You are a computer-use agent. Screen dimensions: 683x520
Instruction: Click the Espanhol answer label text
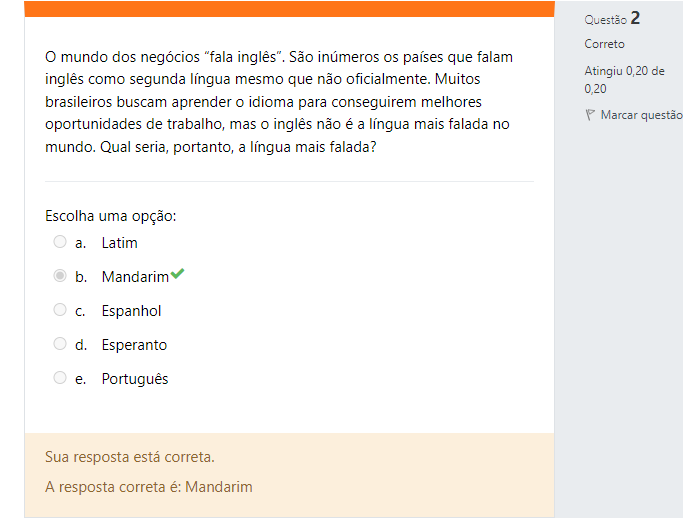point(131,311)
